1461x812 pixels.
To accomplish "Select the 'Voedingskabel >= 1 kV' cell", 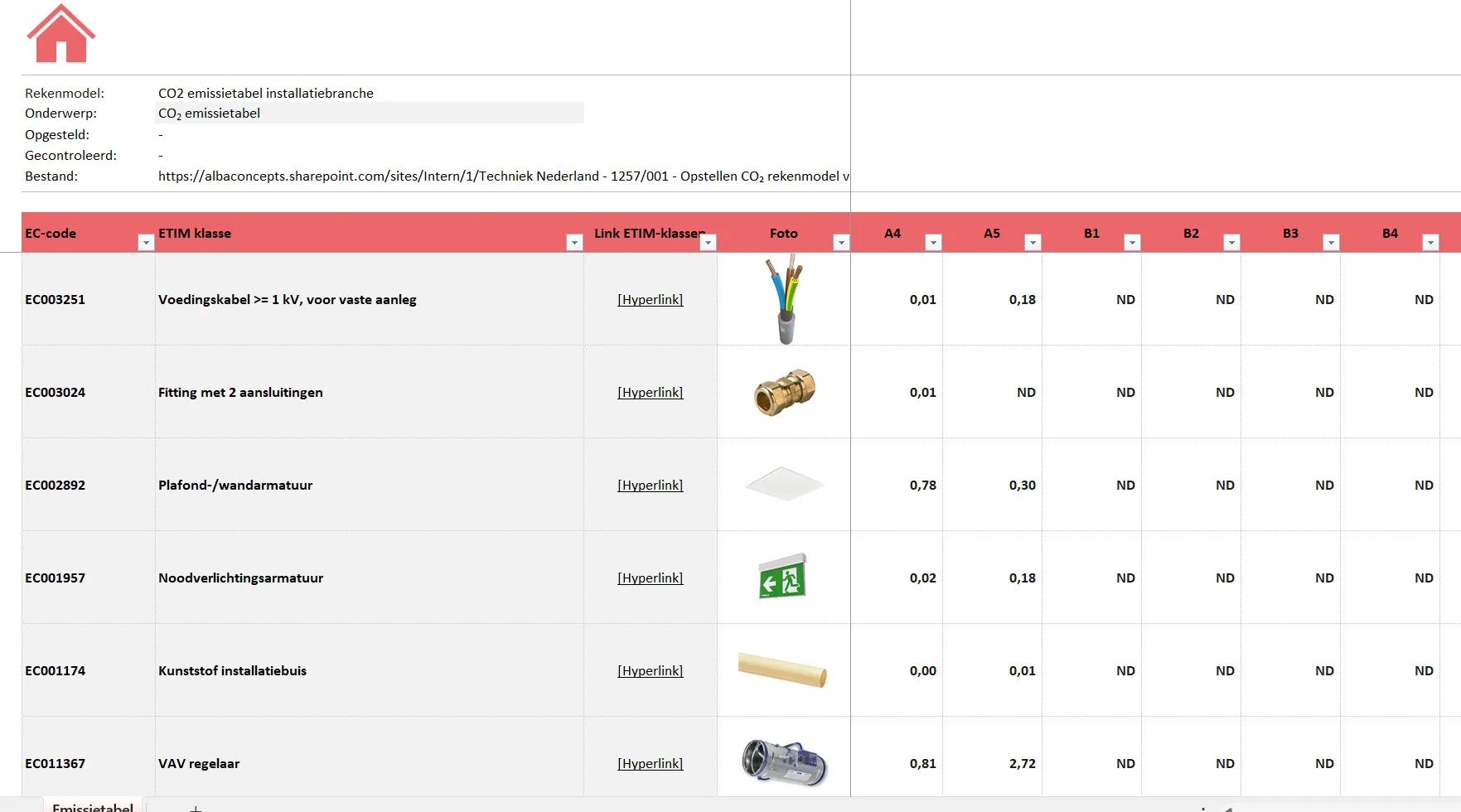I will [370, 300].
